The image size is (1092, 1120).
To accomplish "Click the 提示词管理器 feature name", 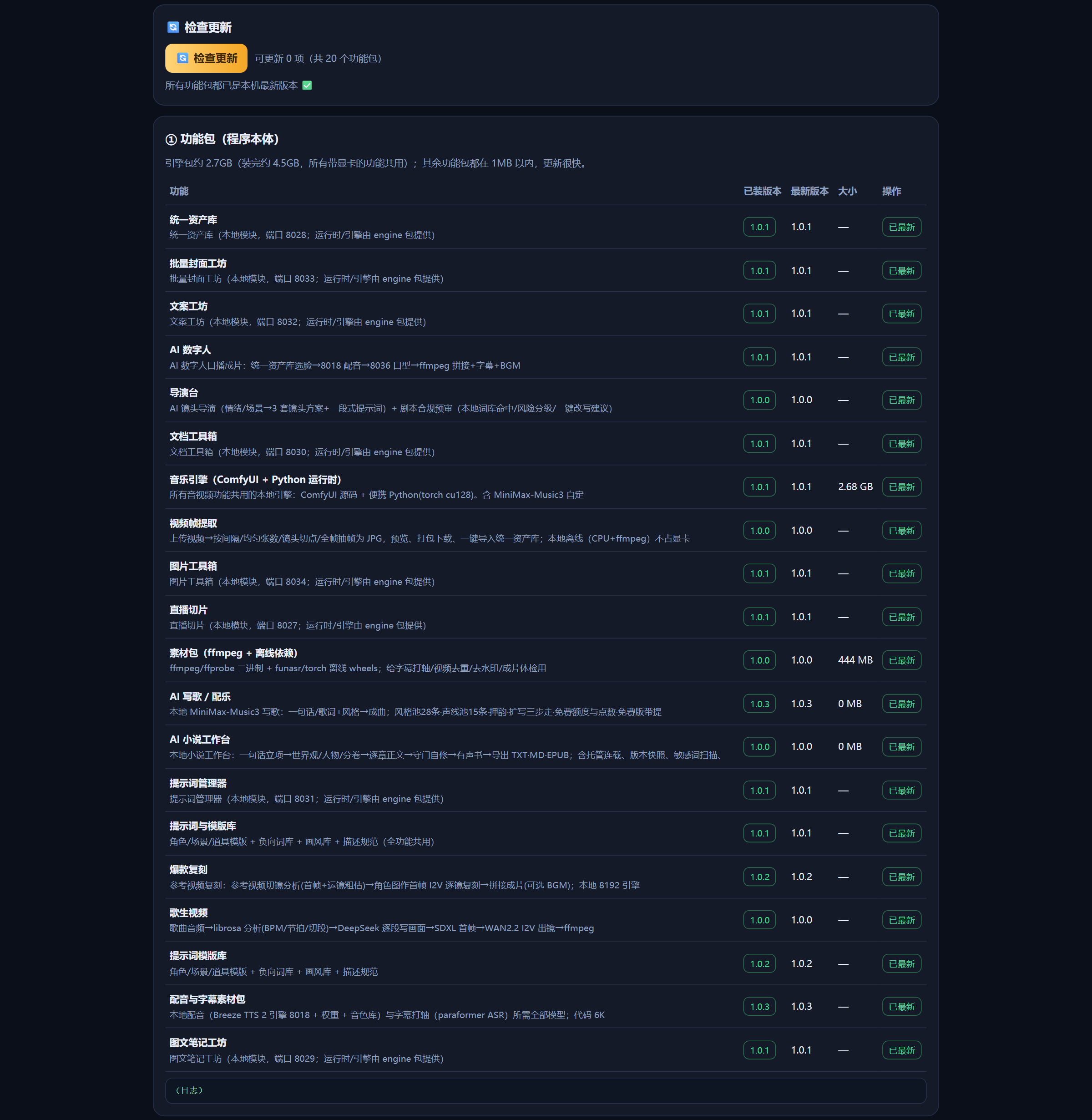I will tap(198, 783).
